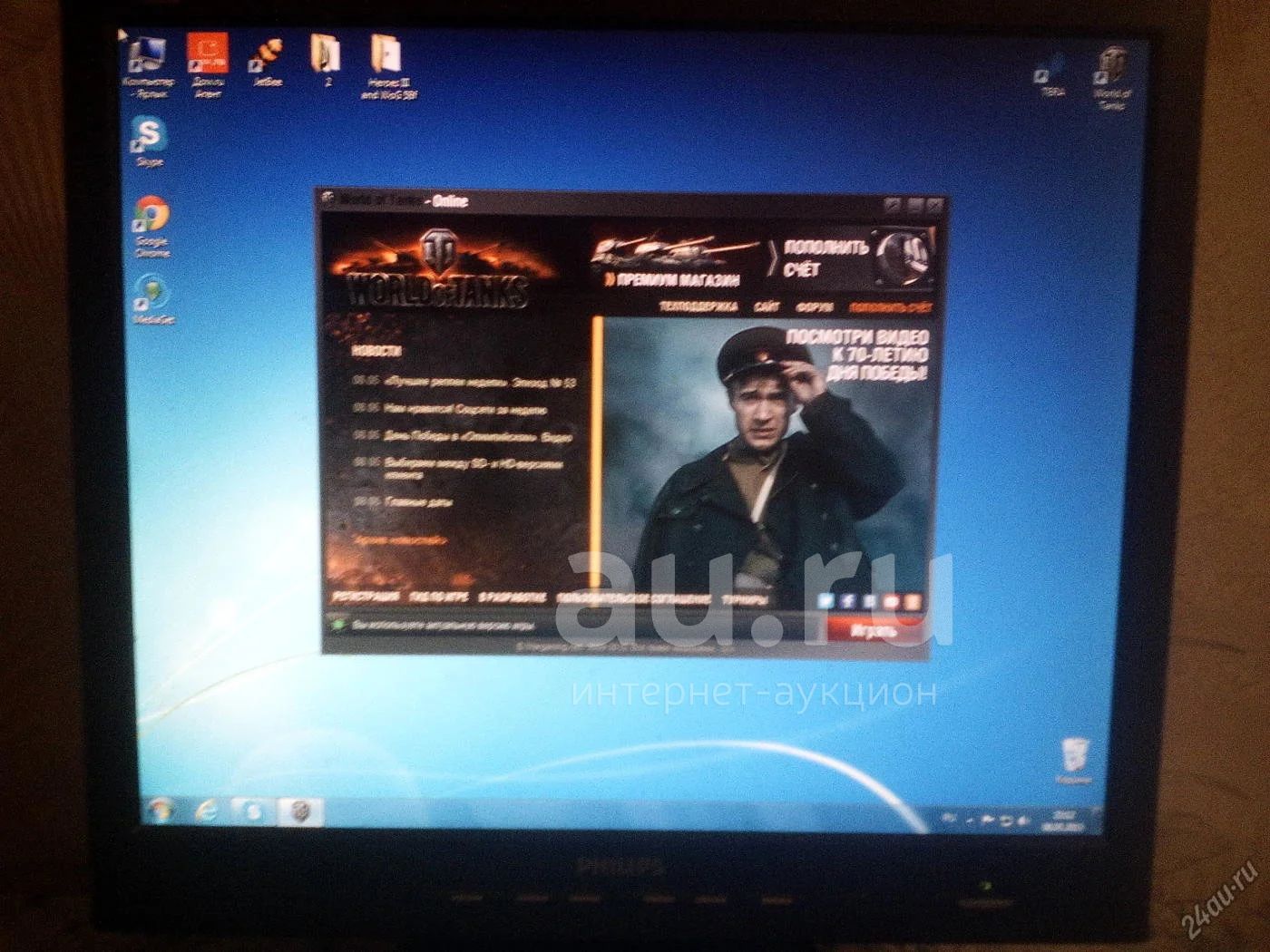Screen dimensions: 1270x952
Task: Open the YouTube link in the launcher
Action: tap(892, 601)
